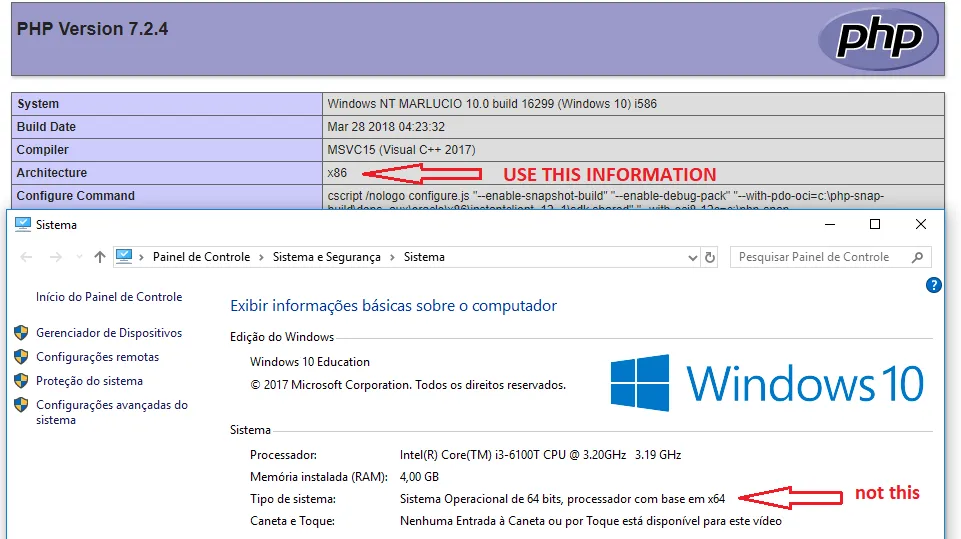
Task: Click the search magnifier icon
Action: point(917,257)
